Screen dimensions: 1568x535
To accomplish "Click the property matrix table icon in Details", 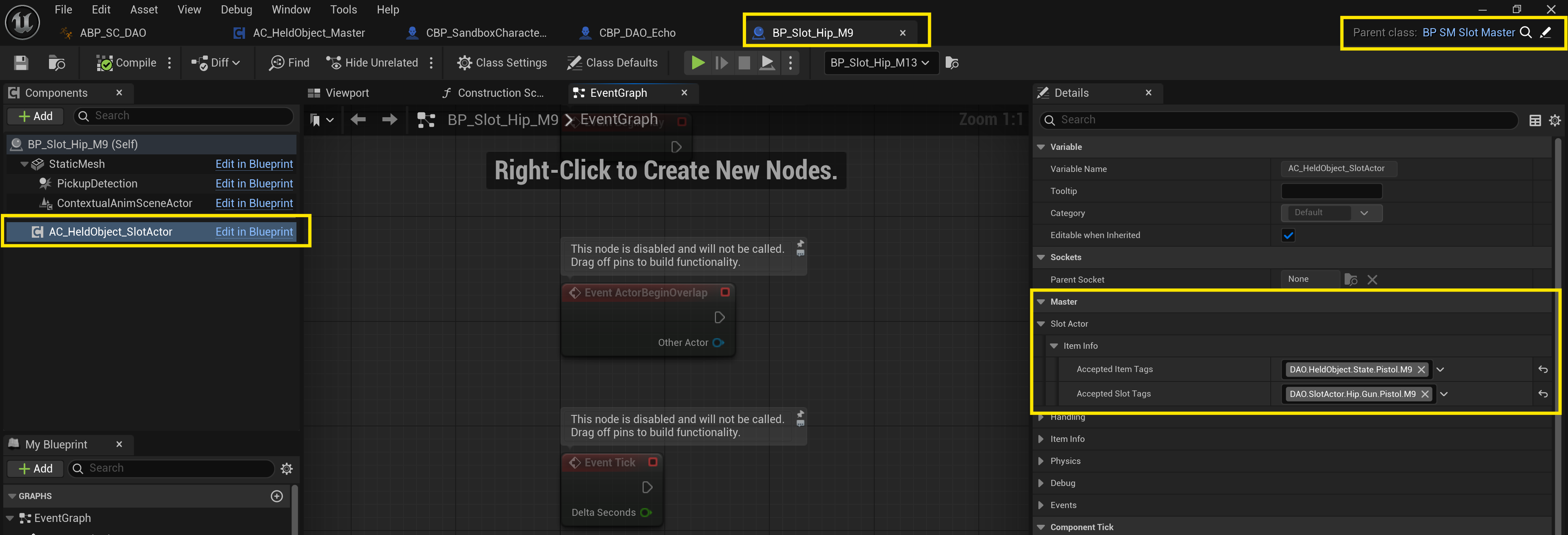I will coord(1535,120).
